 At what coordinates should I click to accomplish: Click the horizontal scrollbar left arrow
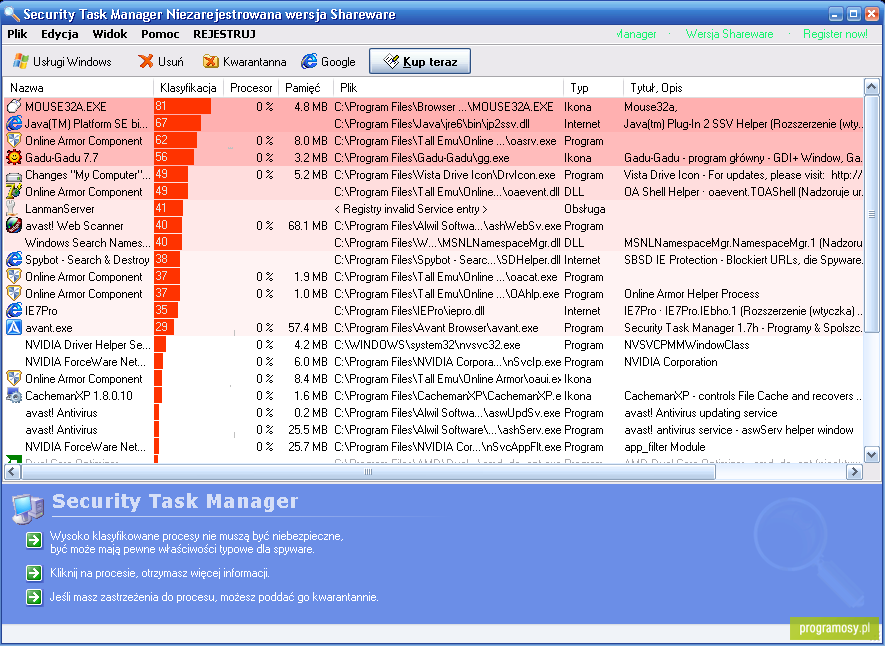12,472
